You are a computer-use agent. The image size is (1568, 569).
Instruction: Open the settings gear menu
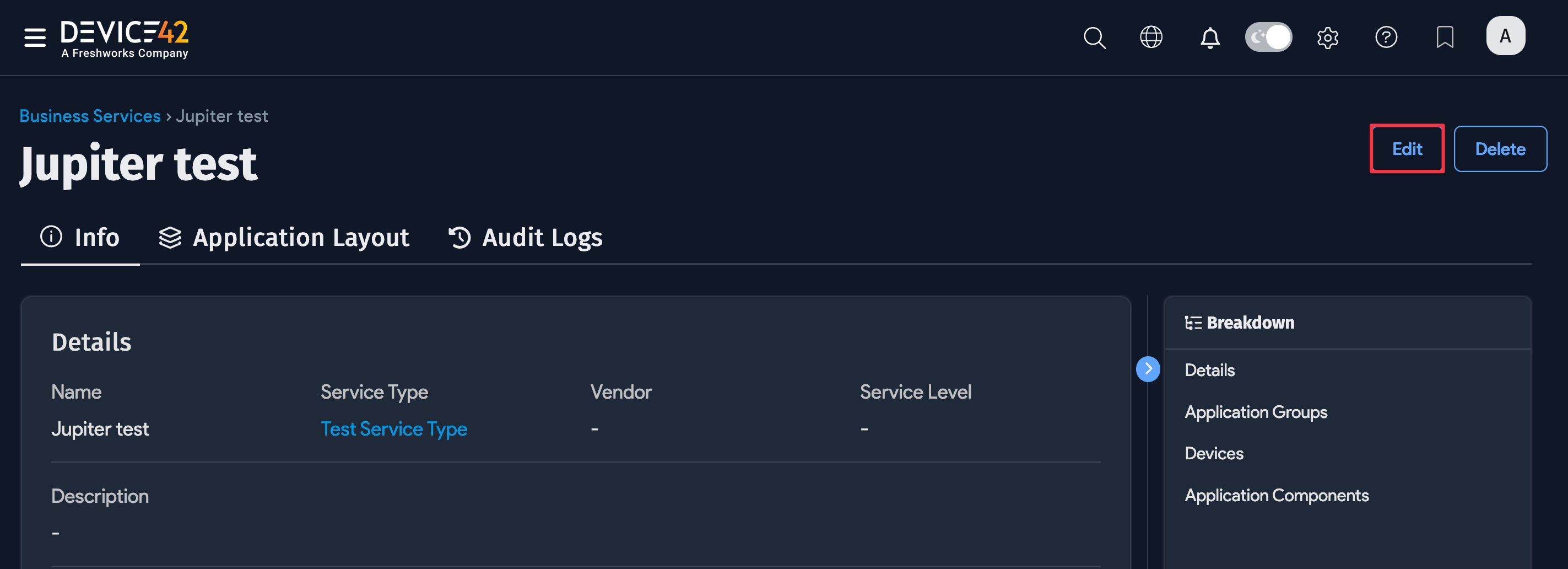coord(1328,37)
